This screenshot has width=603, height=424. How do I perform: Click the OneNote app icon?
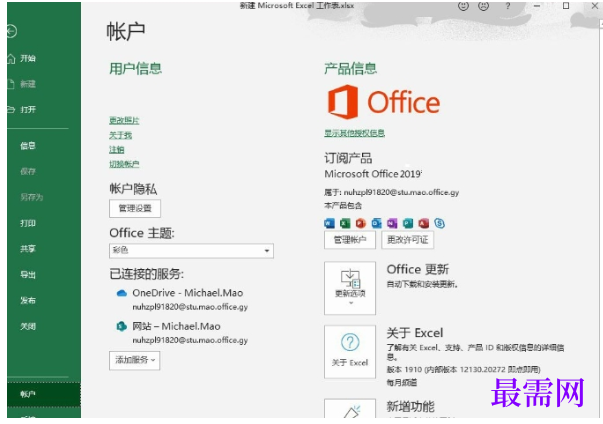[392, 223]
